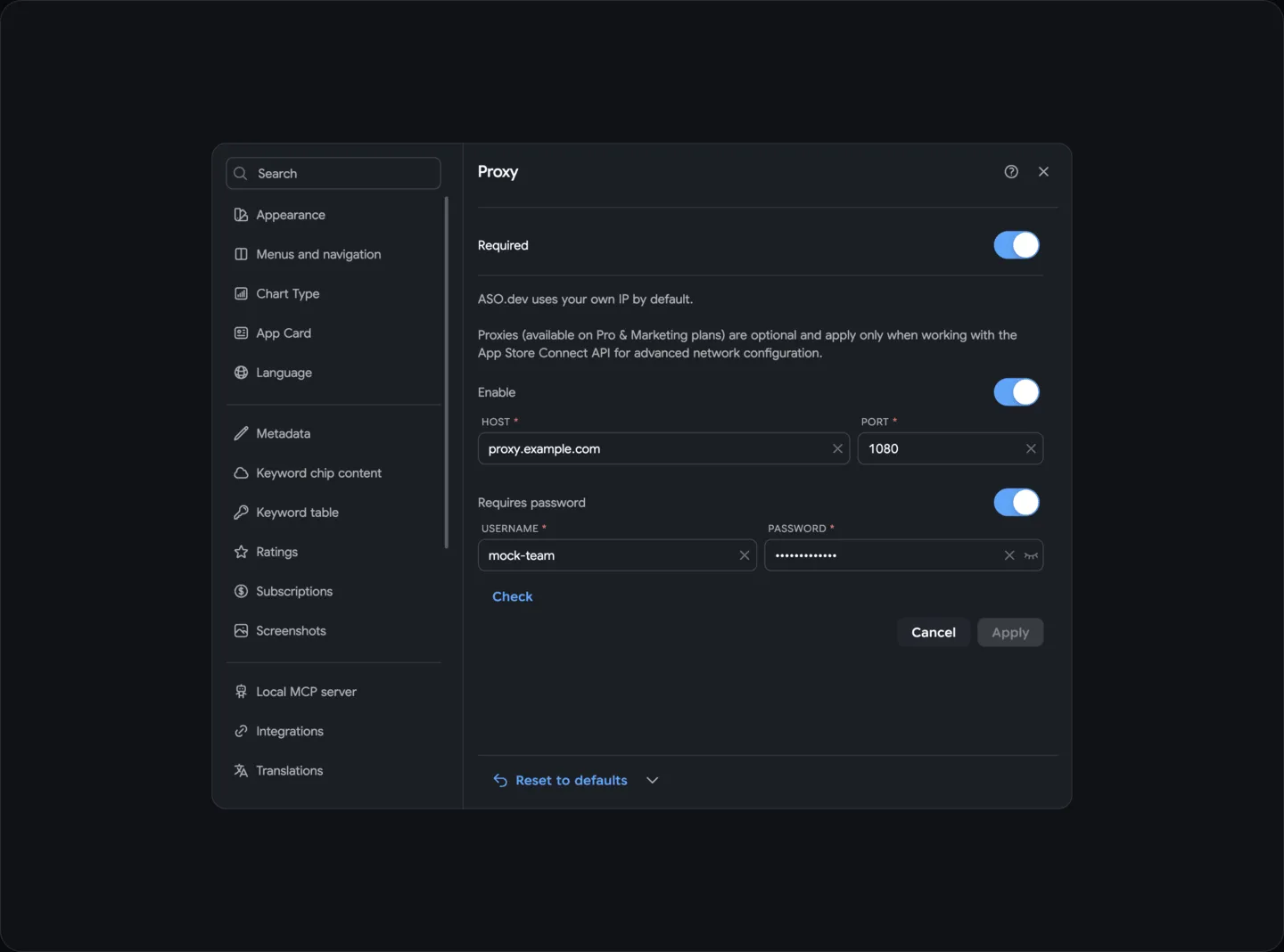Viewport: 1284px width, 952px height.
Task: Click Reset to defaults
Action: tap(561, 781)
